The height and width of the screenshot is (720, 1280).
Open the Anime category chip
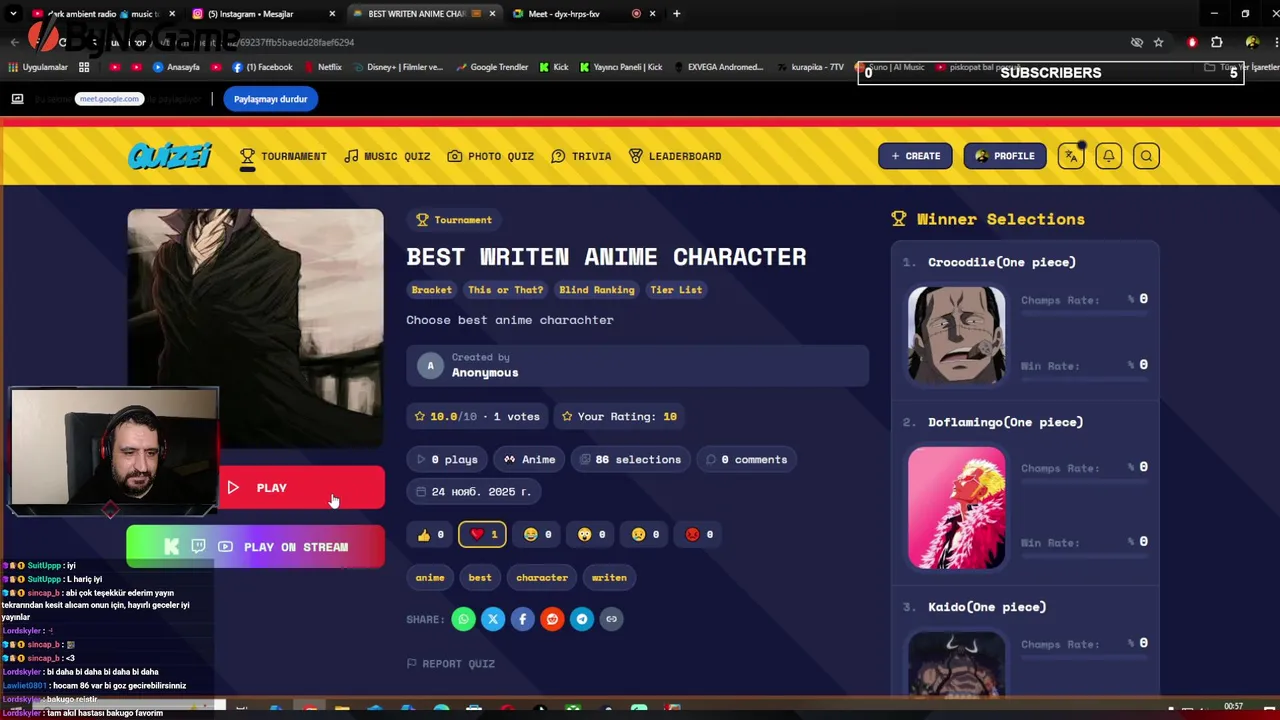click(530, 460)
